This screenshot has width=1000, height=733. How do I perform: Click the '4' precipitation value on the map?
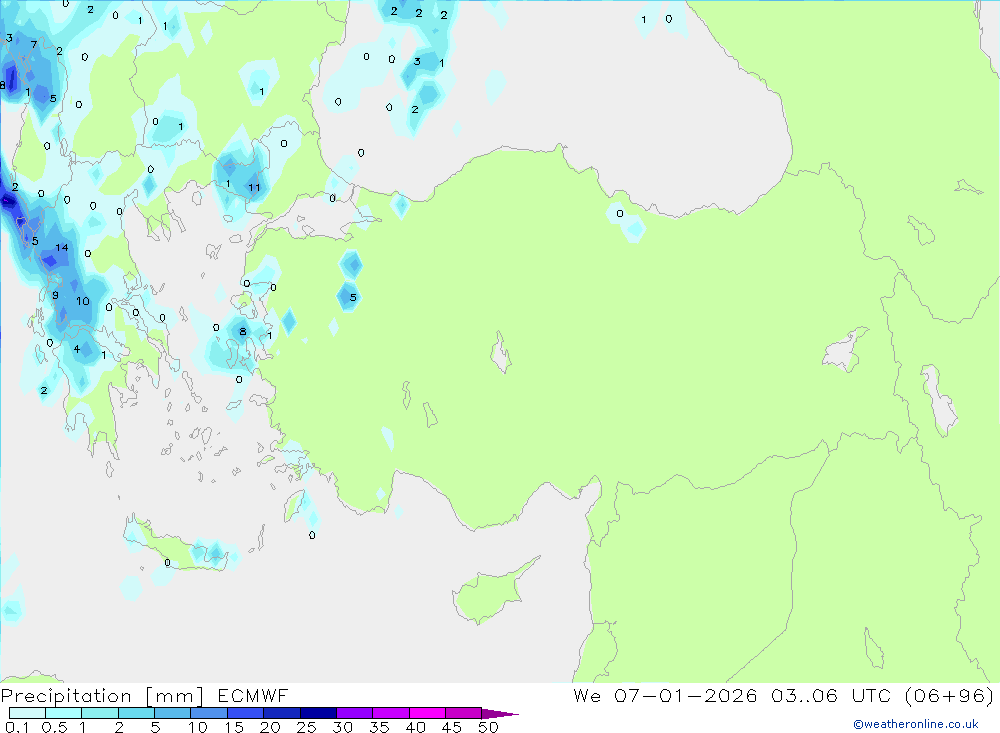point(77,349)
